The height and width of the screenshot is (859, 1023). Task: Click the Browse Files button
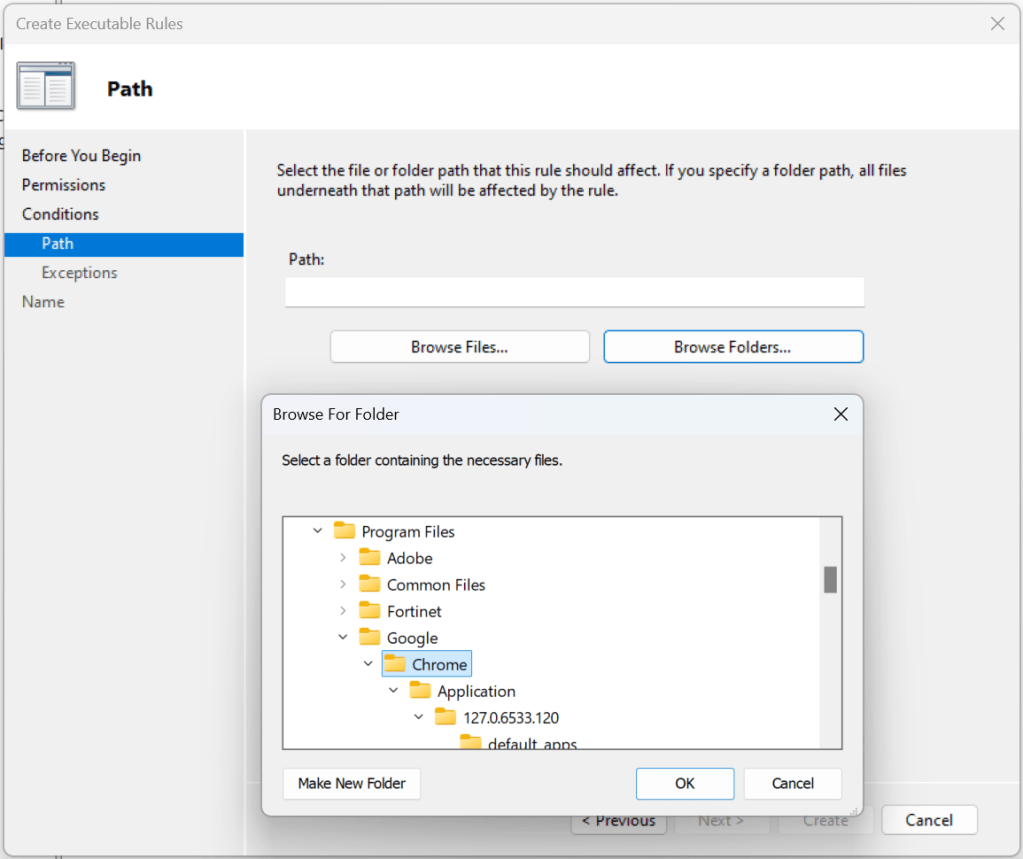pos(459,347)
